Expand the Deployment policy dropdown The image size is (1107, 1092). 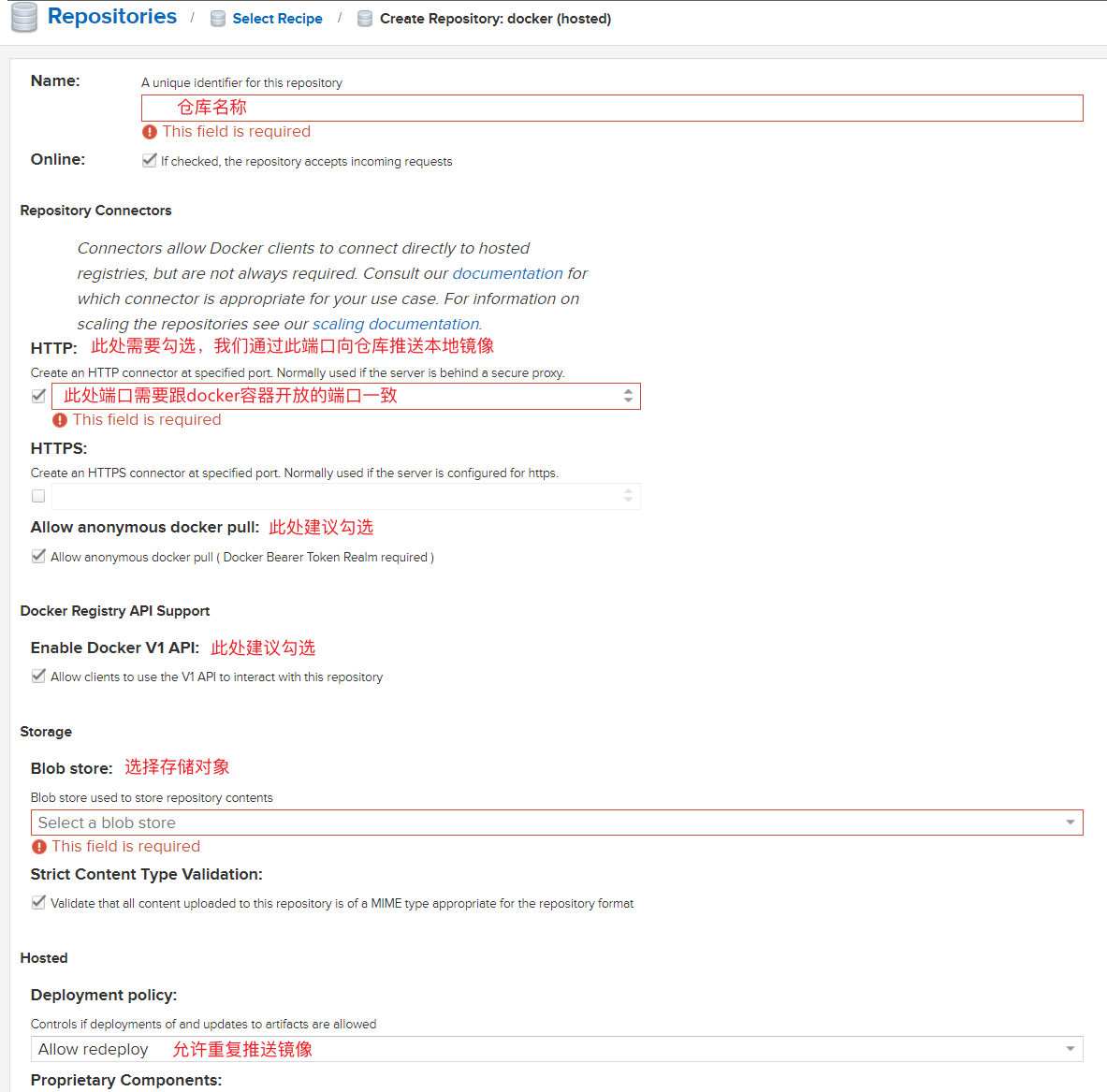click(1070, 1049)
